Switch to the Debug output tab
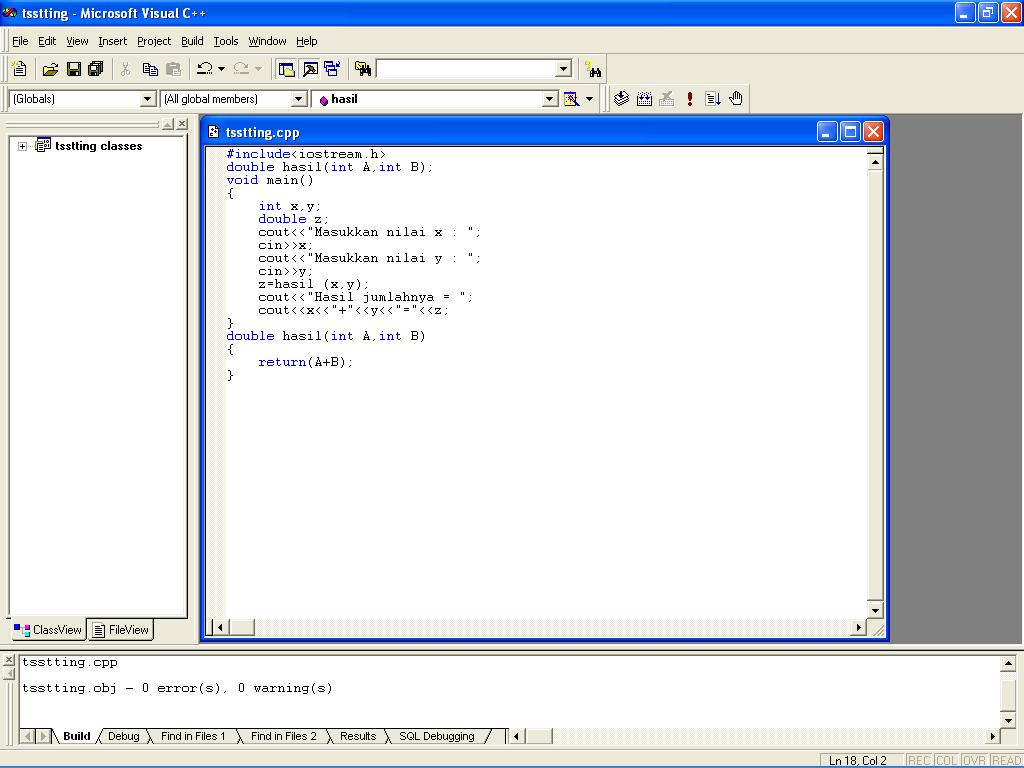Screen dimensions: 1024x768 (x=123, y=736)
